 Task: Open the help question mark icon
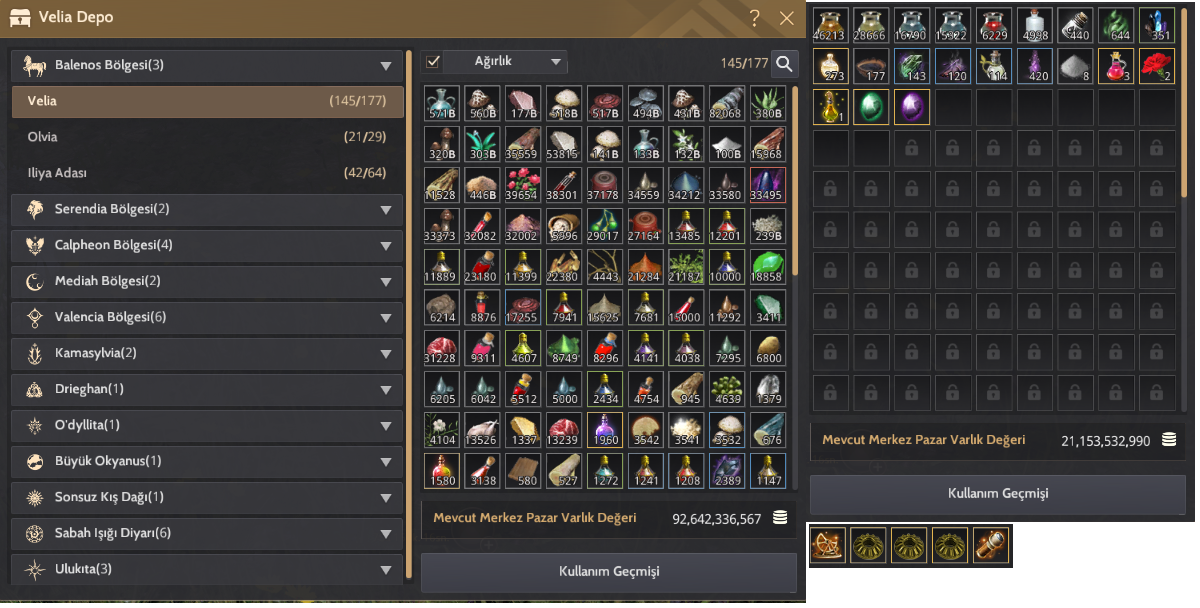coord(755,17)
